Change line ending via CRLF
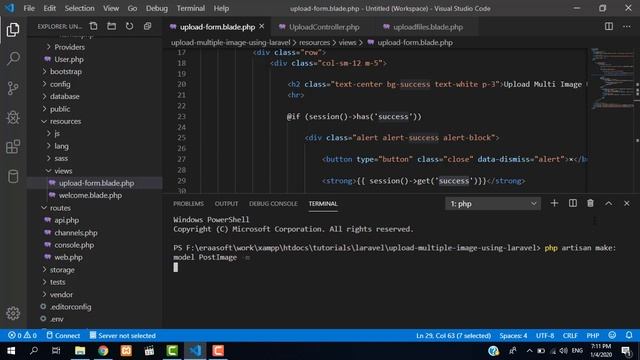Screen dimensions: 640x360 [x=570, y=336]
